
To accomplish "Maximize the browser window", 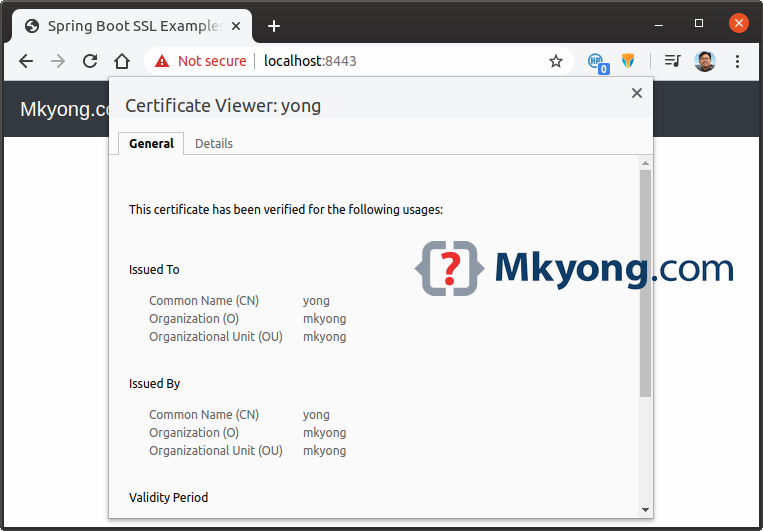I will (x=699, y=23).
